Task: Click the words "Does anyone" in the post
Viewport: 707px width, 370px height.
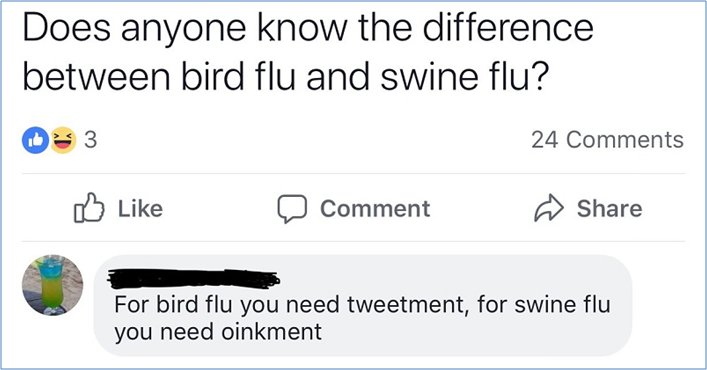Action: tap(134, 30)
